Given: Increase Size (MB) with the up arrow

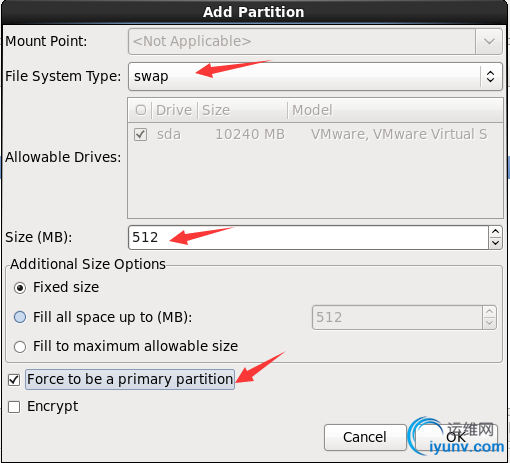Looking at the screenshot, I should 495,232.
